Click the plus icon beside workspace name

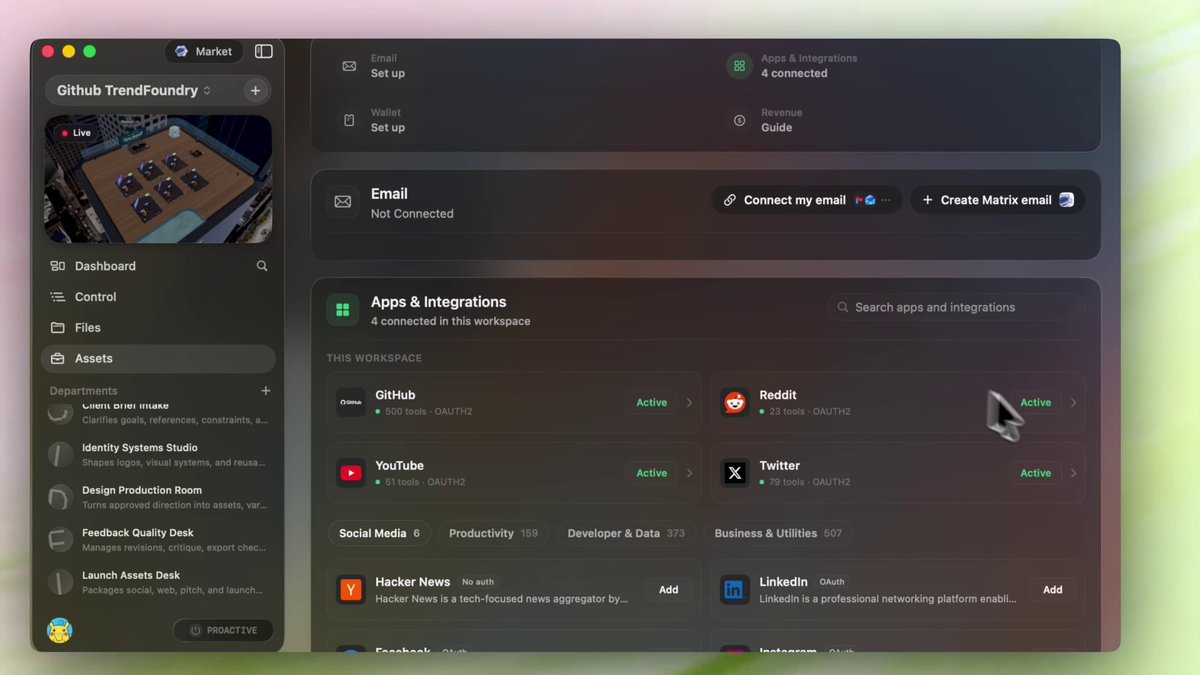coord(255,90)
